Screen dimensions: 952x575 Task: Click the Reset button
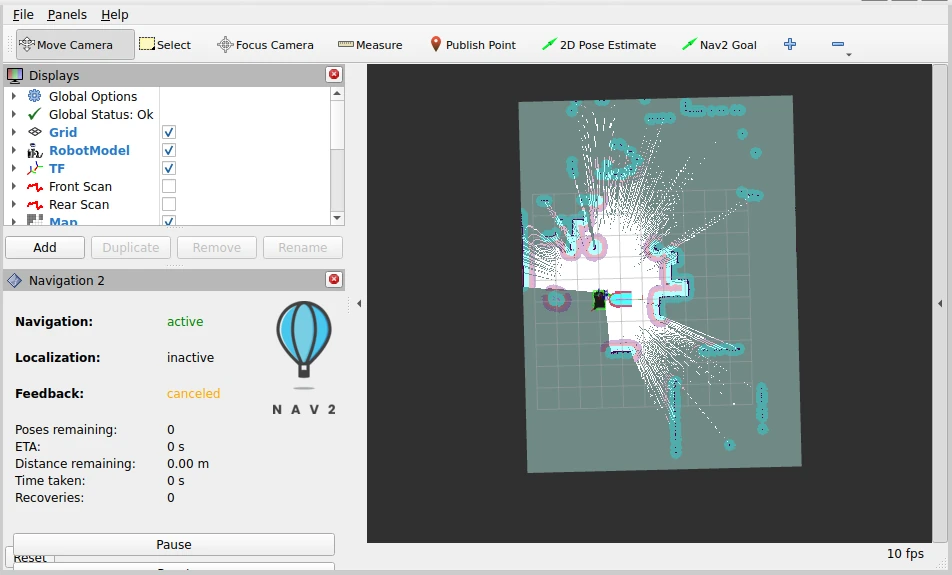coord(30,557)
